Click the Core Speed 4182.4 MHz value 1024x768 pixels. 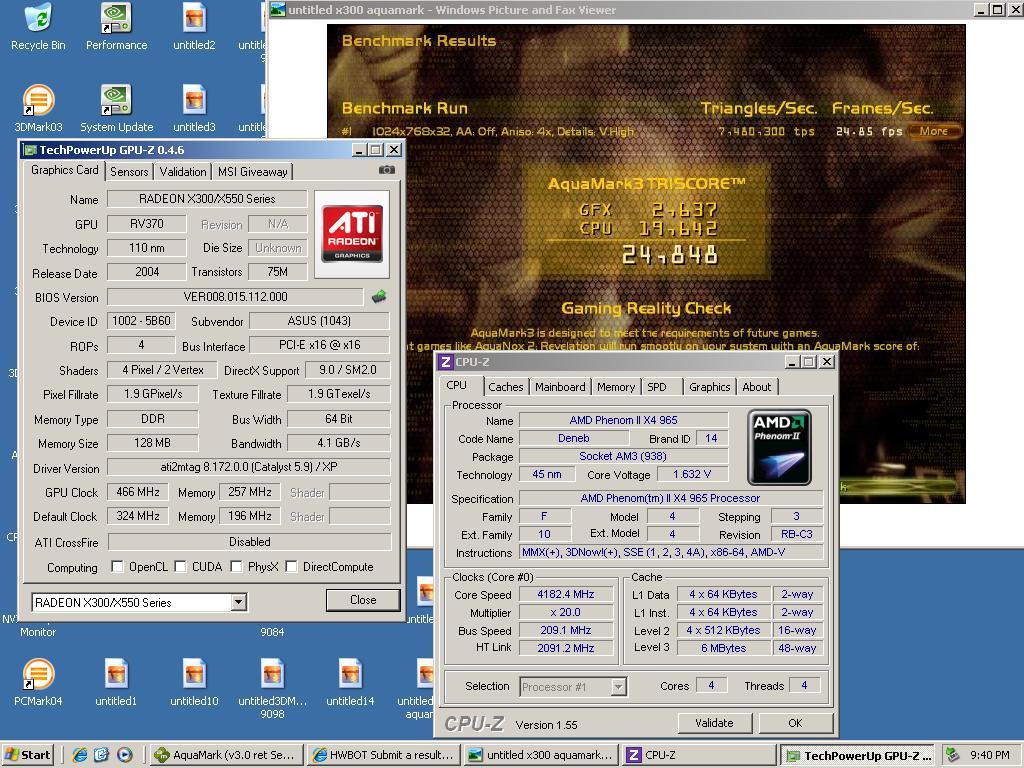click(x=566, y=594)
